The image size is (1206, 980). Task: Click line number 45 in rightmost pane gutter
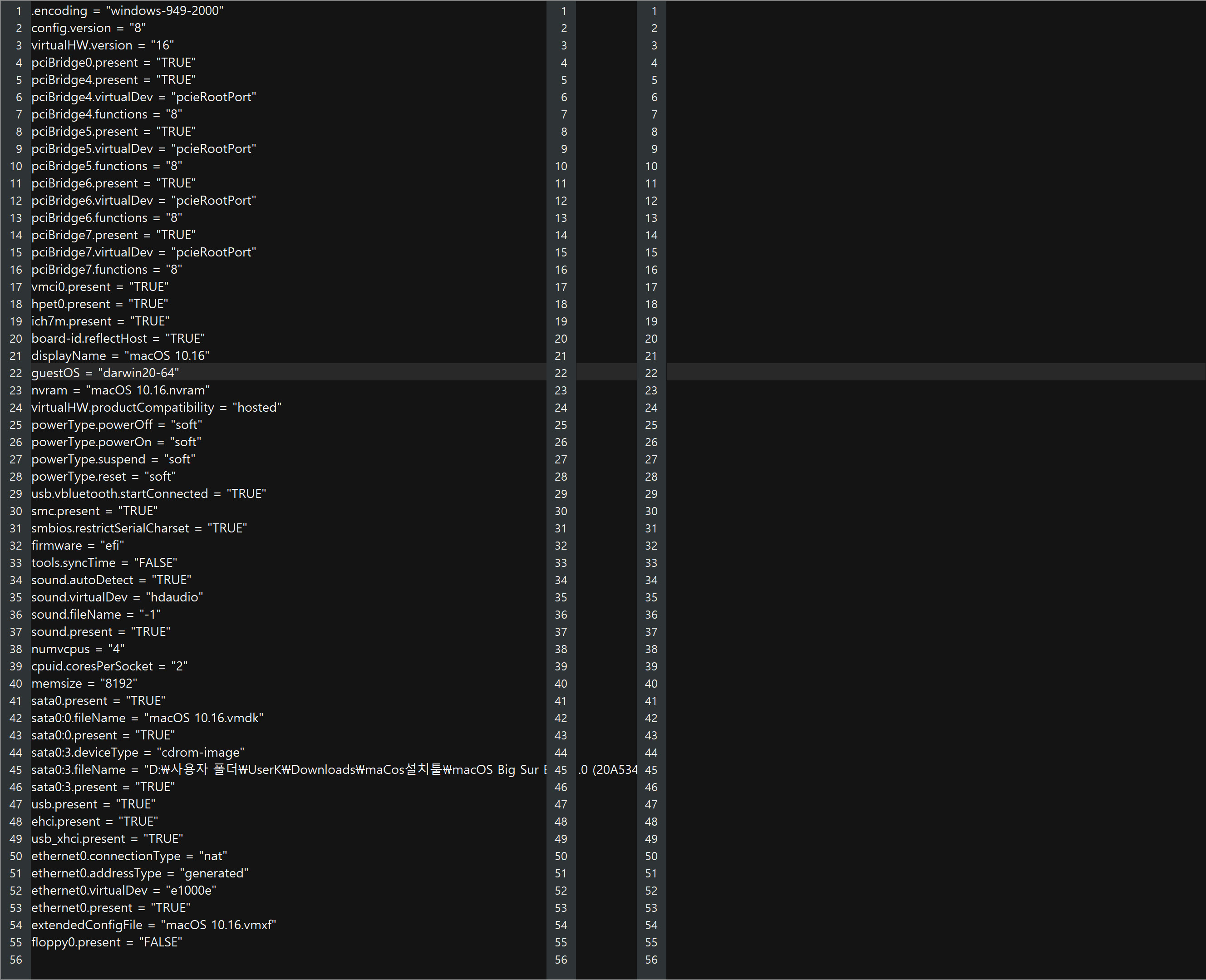[x=651, y=770]
